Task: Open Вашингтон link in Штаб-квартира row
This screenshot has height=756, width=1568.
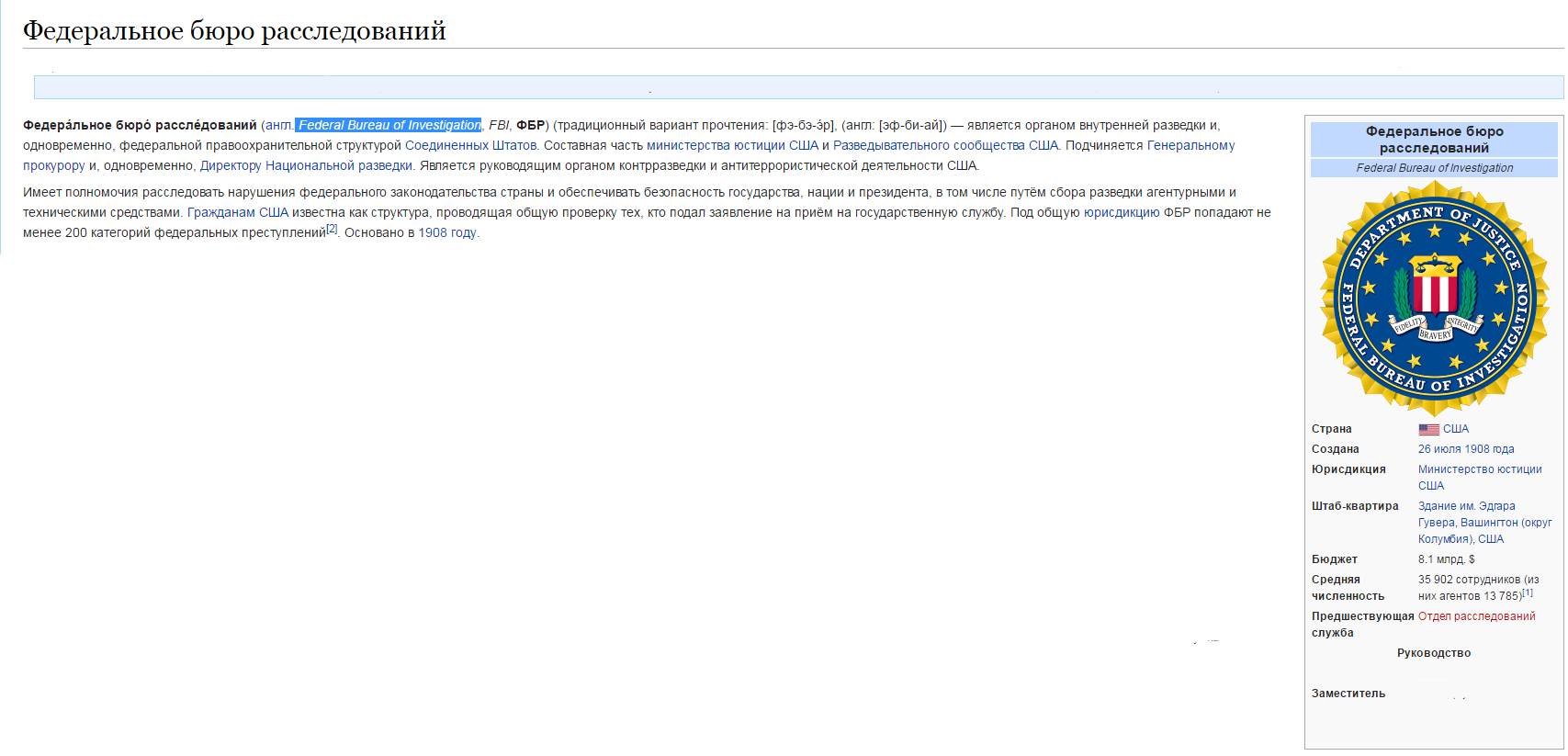Action: tap(1488, 523)
